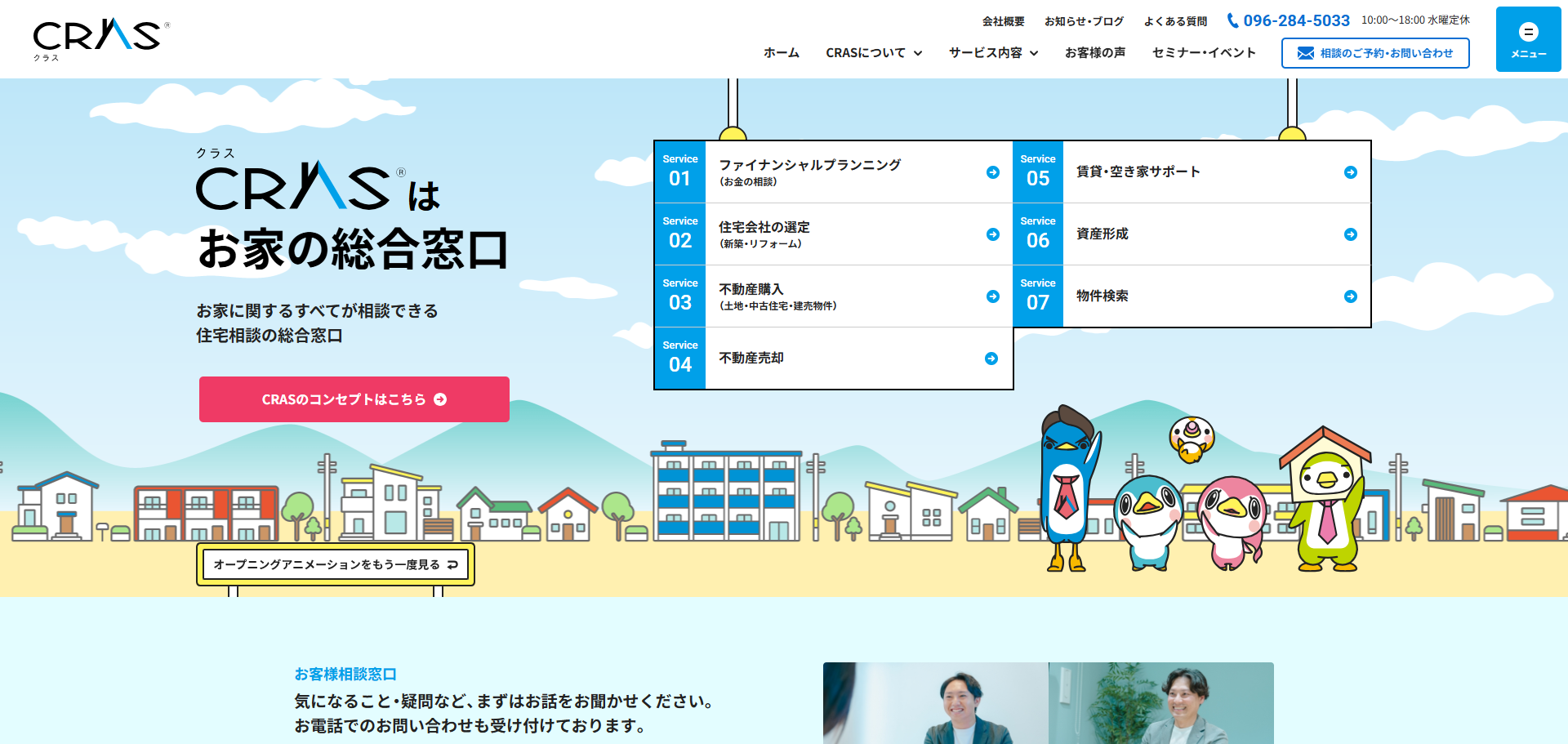This screenshot has width=1568, height=744.
Task: Open the 物件検索 service row
Action: tap(1192, 296)
